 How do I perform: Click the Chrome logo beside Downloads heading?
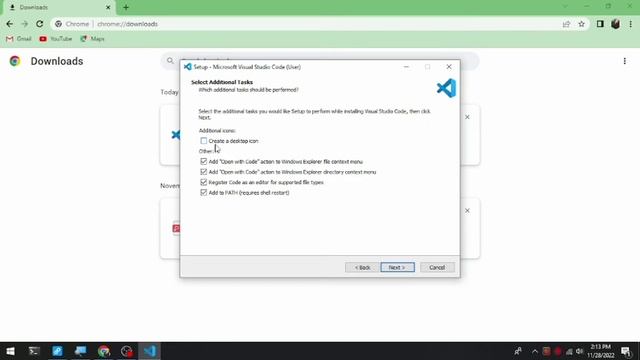(x=15, y=61)
